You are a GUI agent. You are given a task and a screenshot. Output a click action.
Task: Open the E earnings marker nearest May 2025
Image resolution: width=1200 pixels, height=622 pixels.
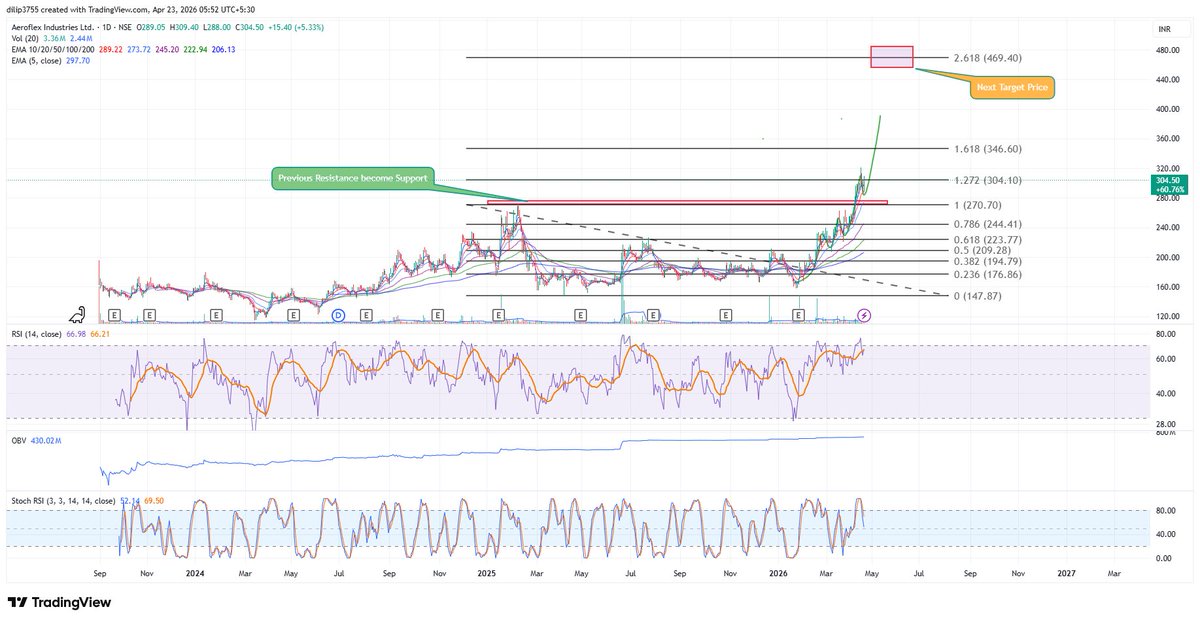(580, 315)
